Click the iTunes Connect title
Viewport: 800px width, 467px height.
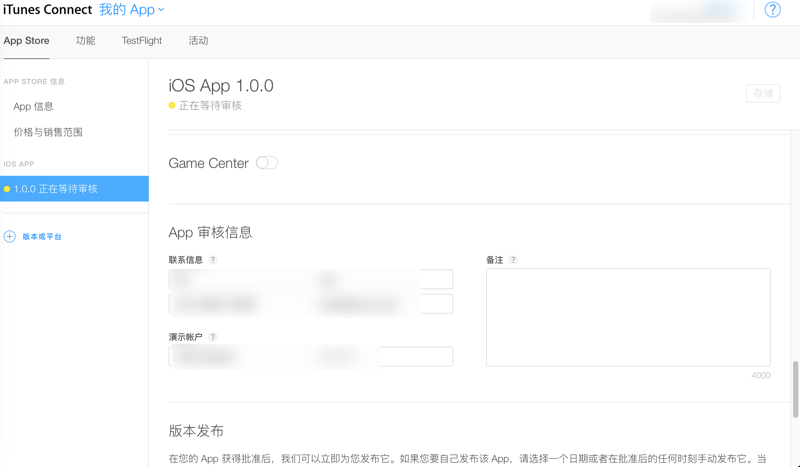tap(47, 10)
